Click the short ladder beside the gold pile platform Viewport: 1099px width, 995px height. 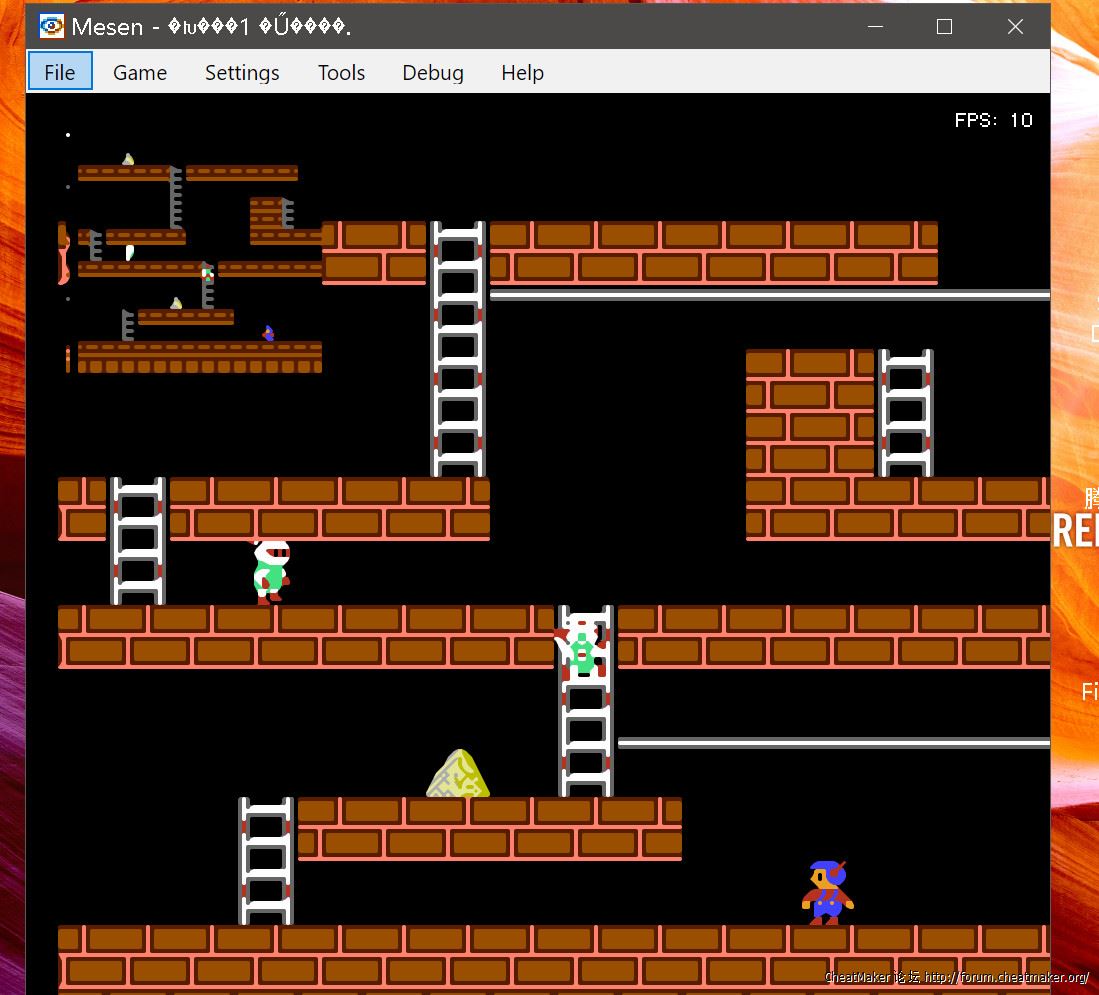[266, 860]
